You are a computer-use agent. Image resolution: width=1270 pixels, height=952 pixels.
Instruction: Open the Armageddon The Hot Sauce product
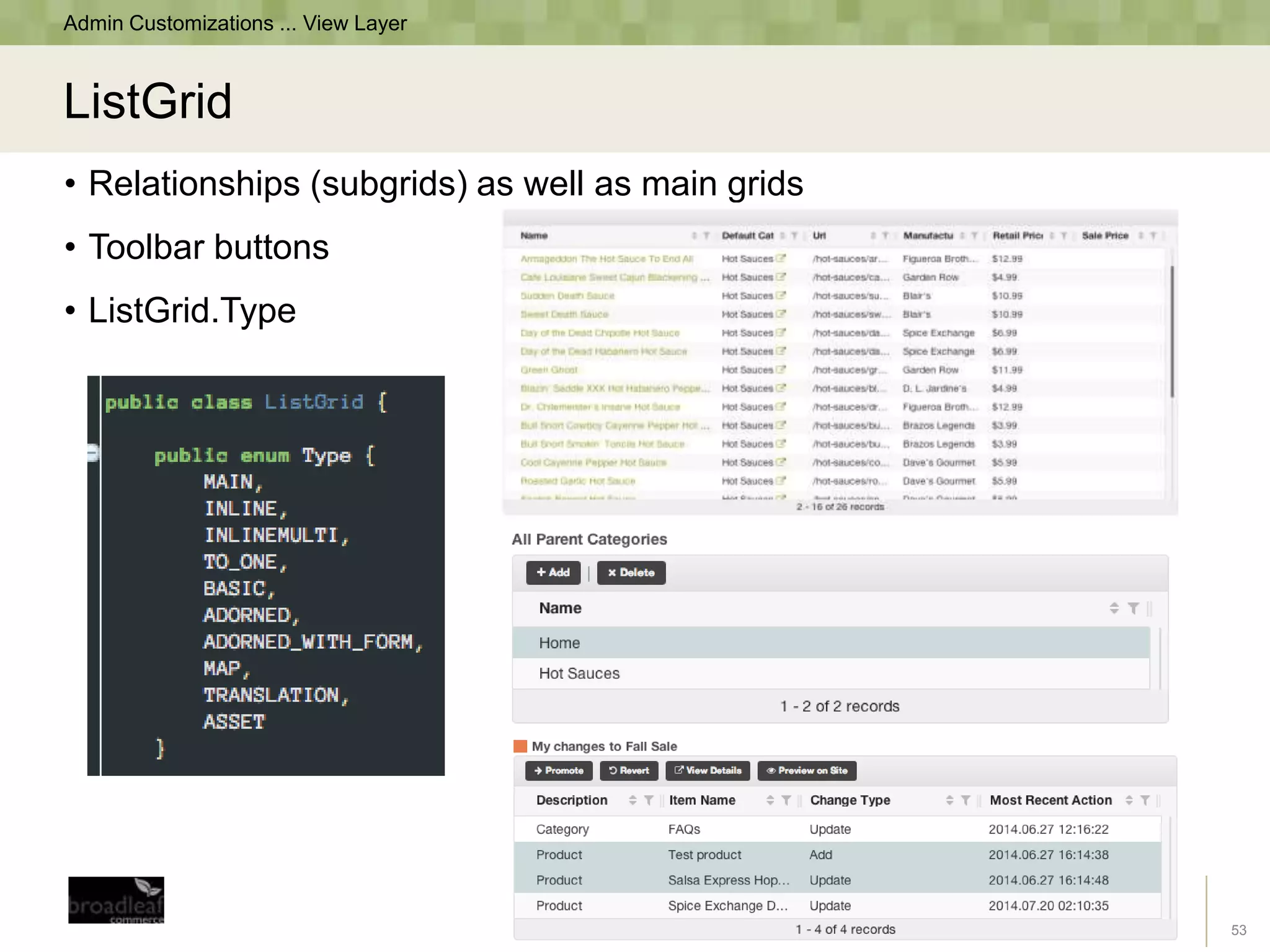[x=607, y=259]
